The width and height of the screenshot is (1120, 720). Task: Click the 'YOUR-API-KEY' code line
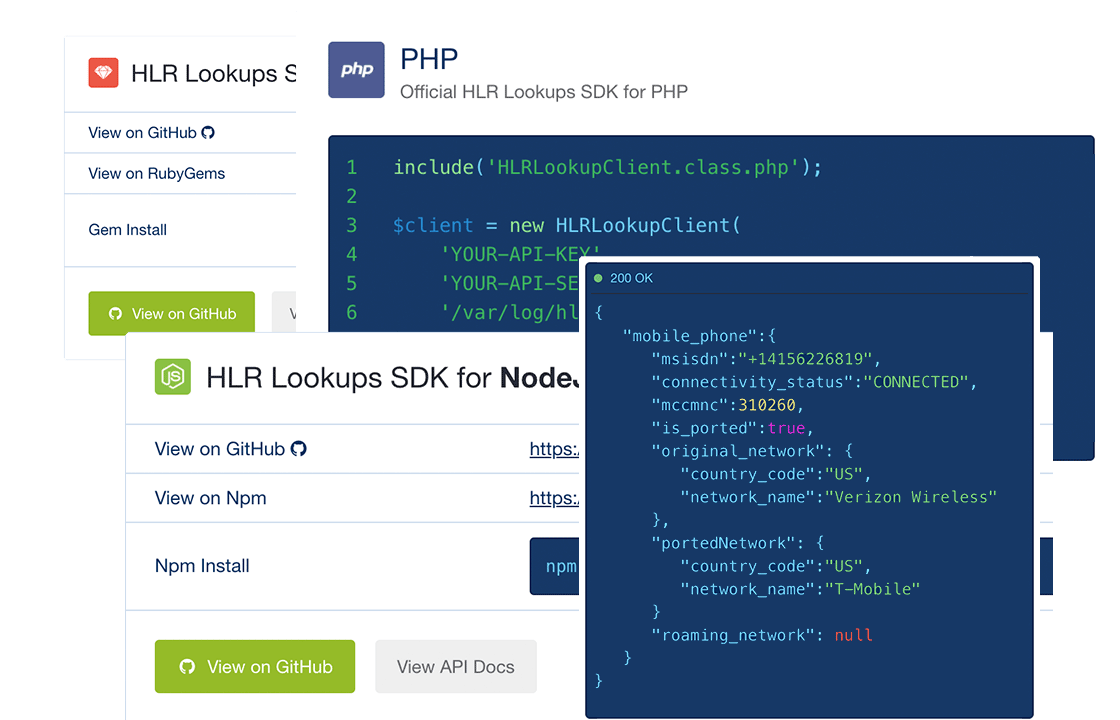(520, 253)
